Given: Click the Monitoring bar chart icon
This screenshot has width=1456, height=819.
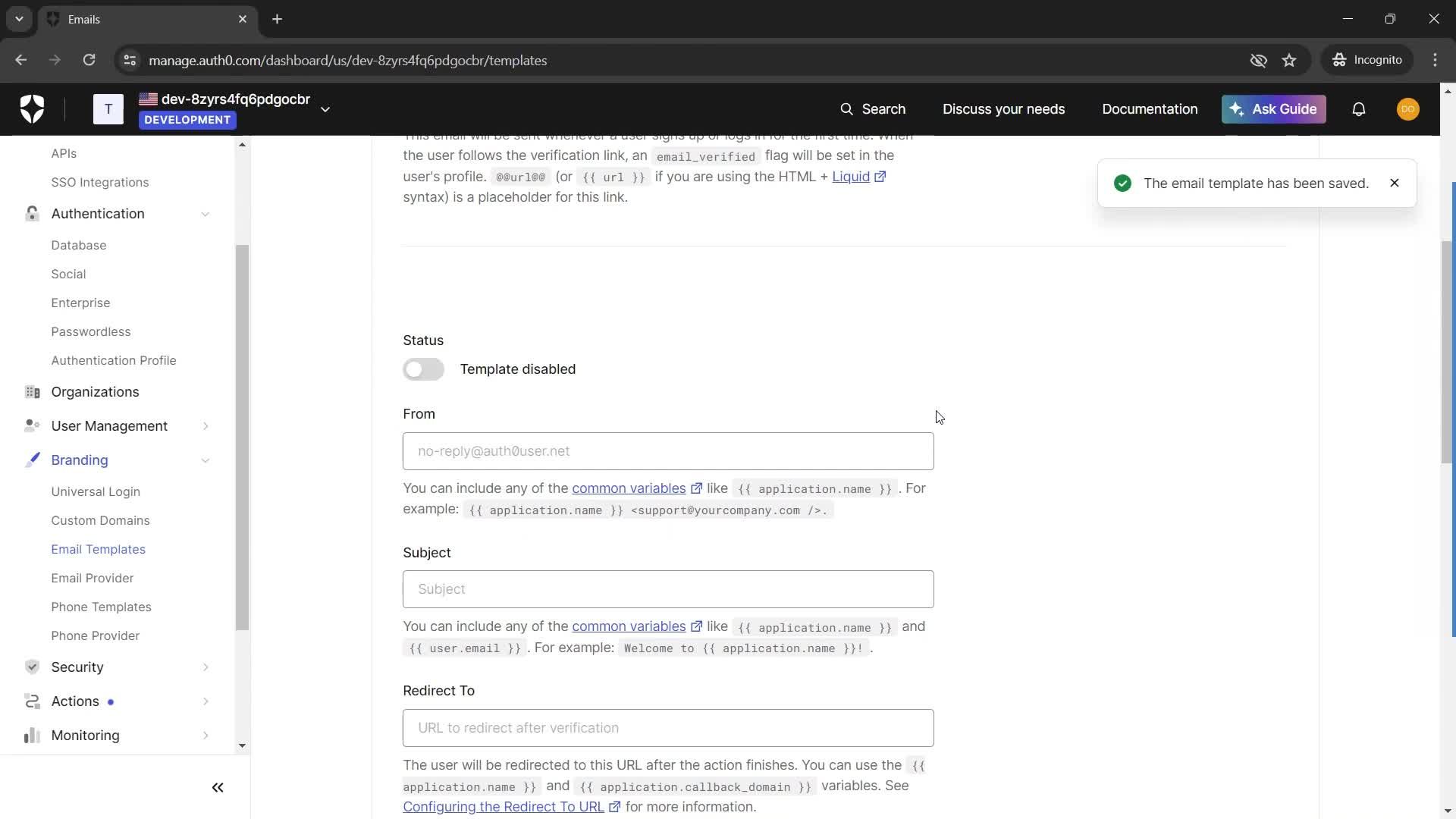Looking at the screenshot, I should [x=32, y=736].
